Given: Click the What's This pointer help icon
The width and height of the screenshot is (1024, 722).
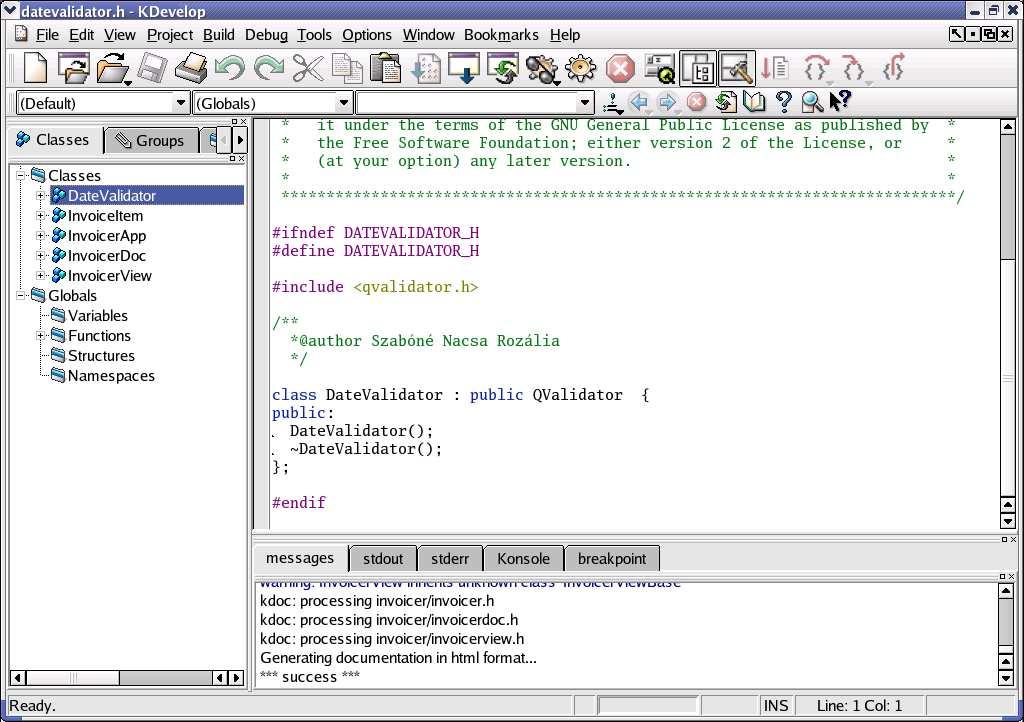Looking at the screenshot, I should 840,101.
